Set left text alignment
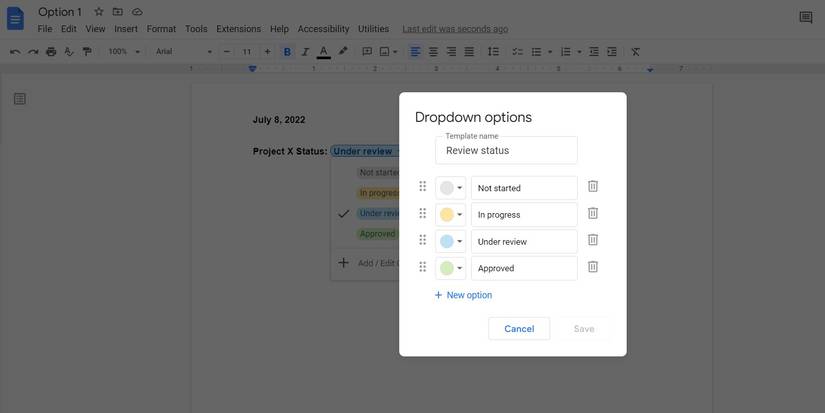825x413 pixels. click(415, 52)
